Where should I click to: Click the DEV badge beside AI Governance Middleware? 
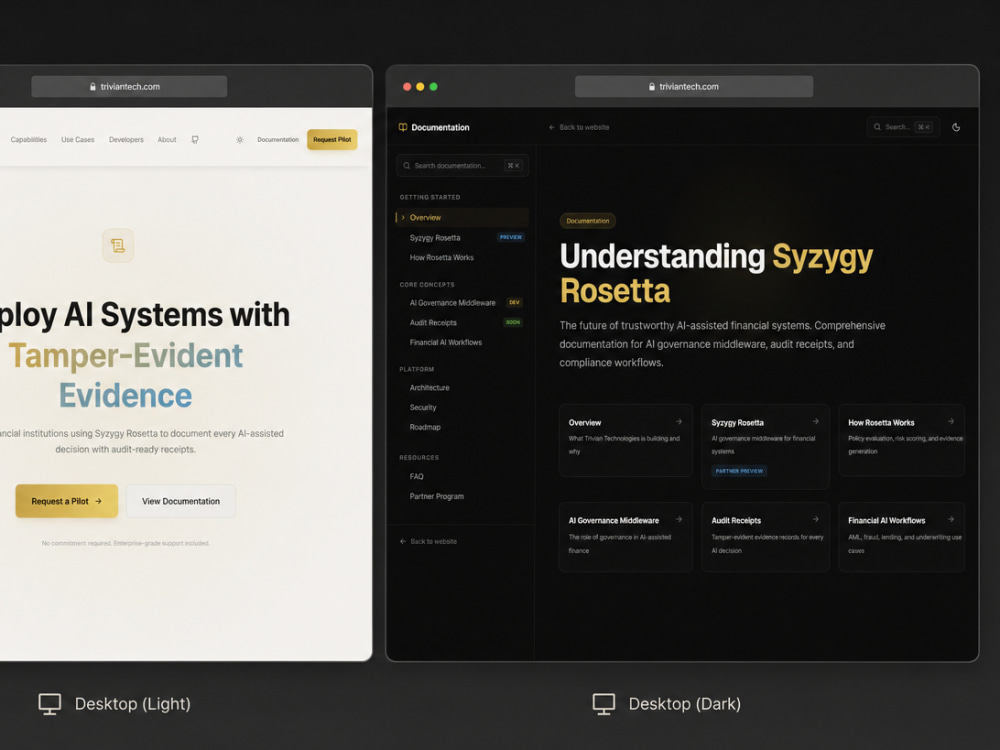point(514,302)
